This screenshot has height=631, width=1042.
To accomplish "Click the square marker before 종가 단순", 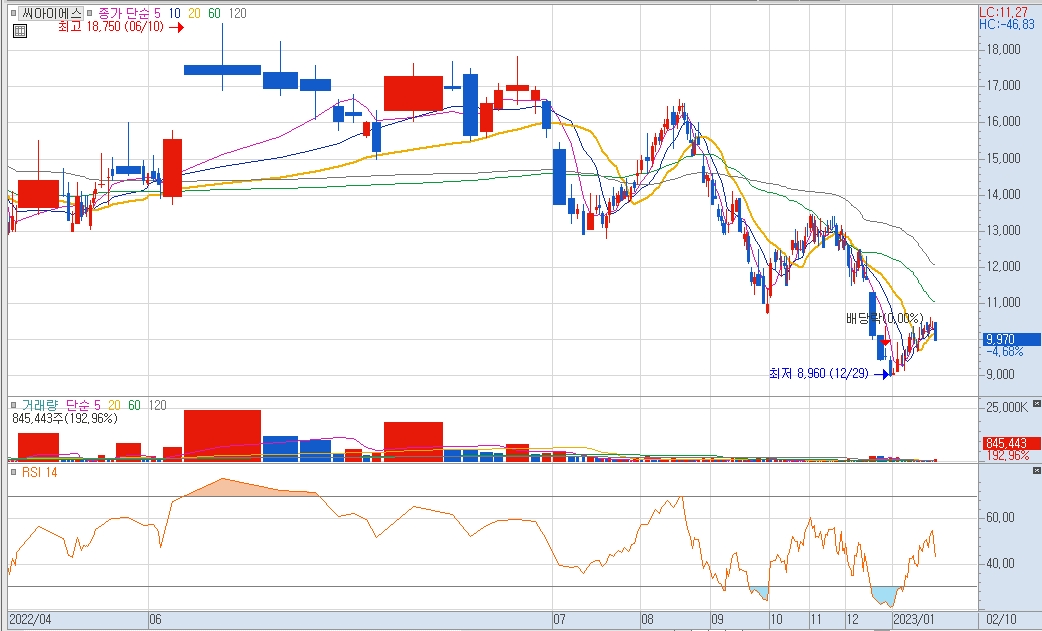I will (90, 13).
